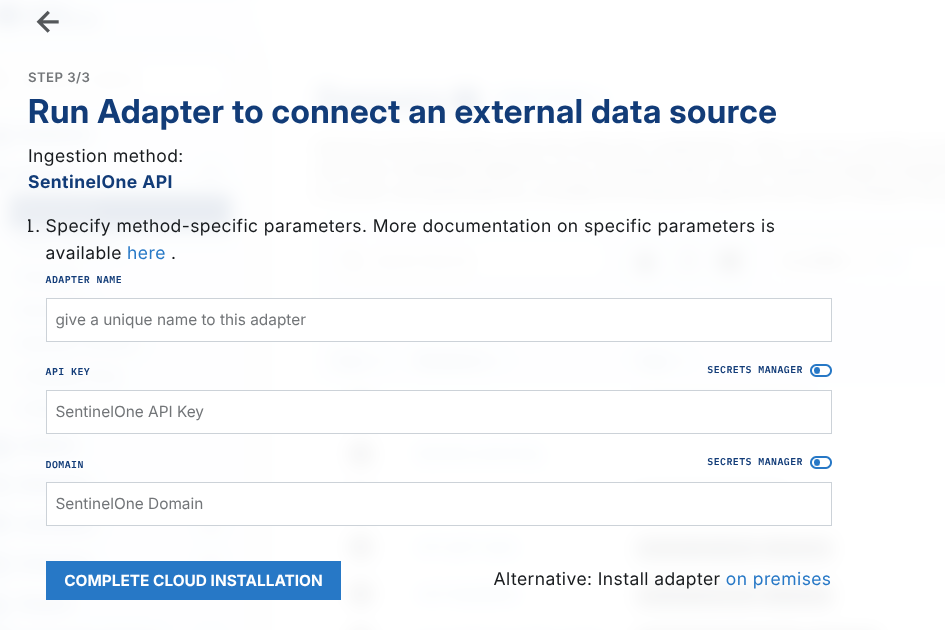Go back using the left arrow

pos(47,22)
